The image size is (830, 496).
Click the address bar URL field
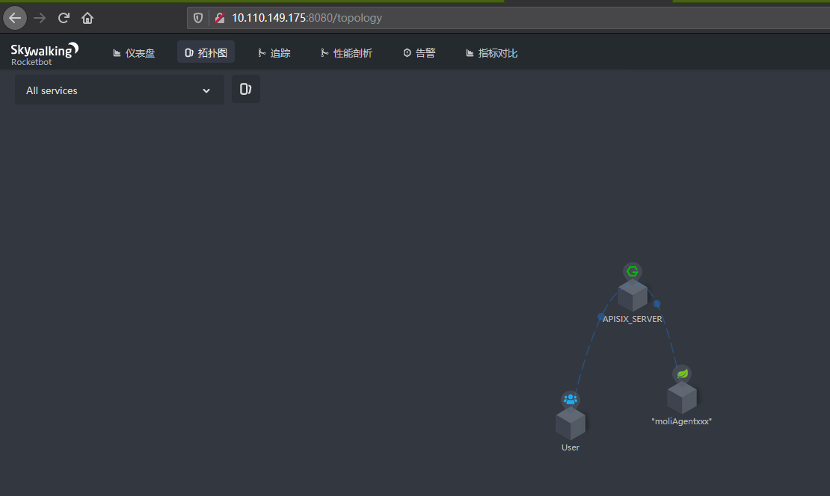click(508, 18)
